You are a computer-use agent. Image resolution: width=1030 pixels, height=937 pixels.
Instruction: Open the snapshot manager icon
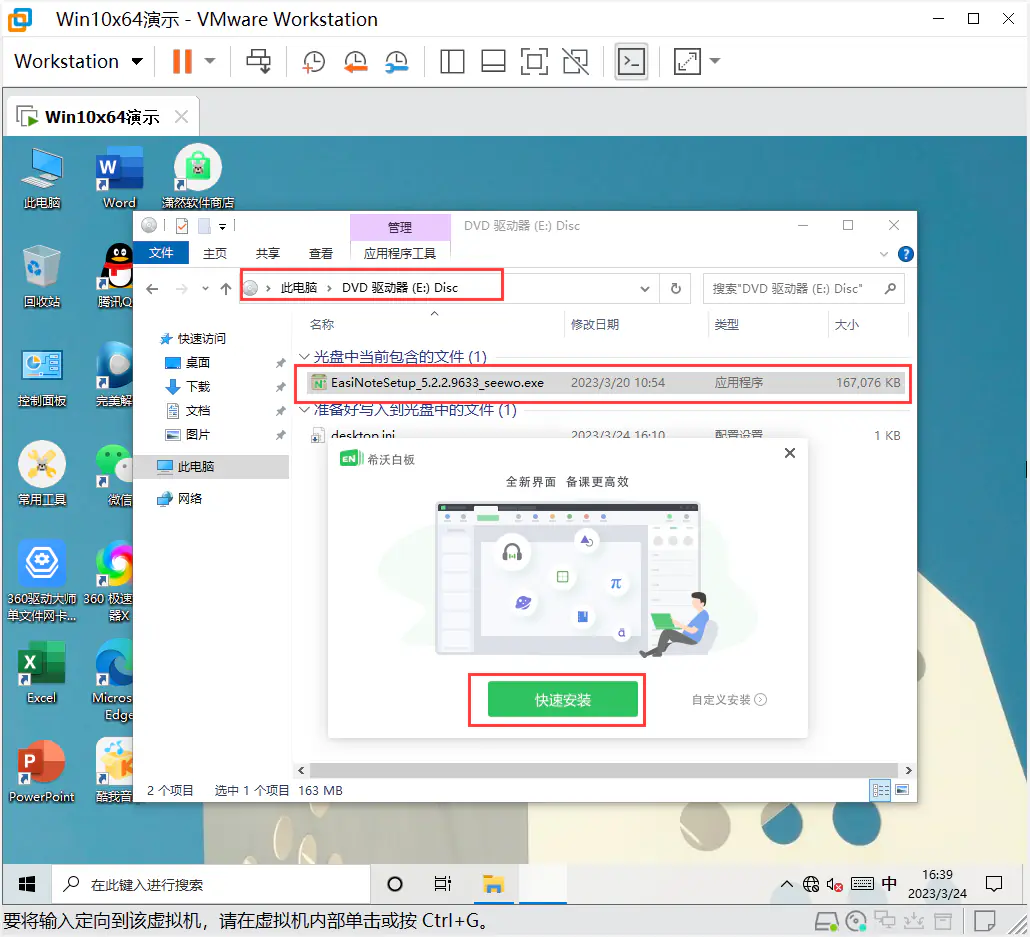(x=397, y=62)
